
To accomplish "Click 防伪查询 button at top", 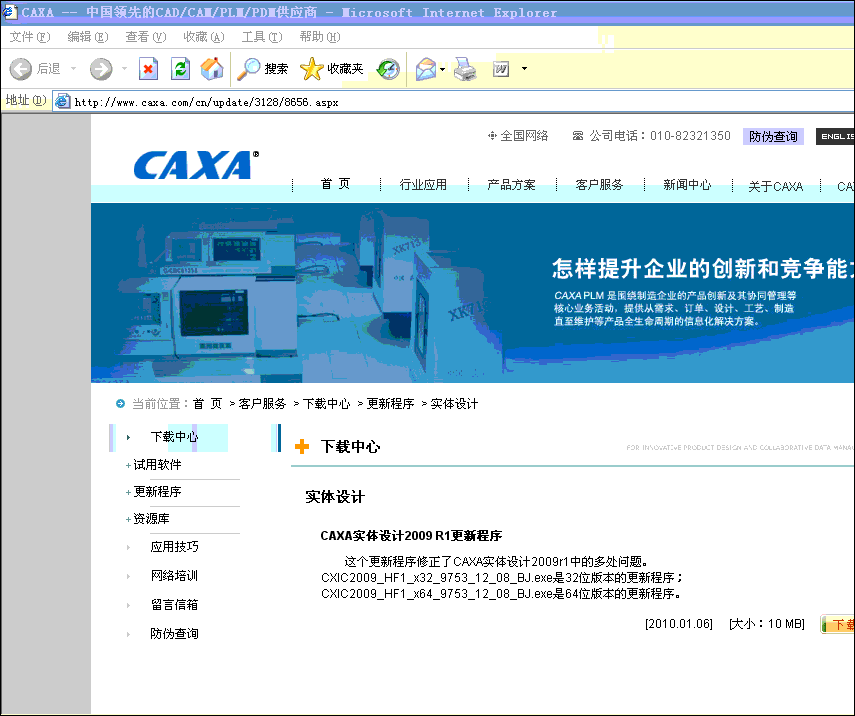I will pyautogui.click(x=773, y=136).
